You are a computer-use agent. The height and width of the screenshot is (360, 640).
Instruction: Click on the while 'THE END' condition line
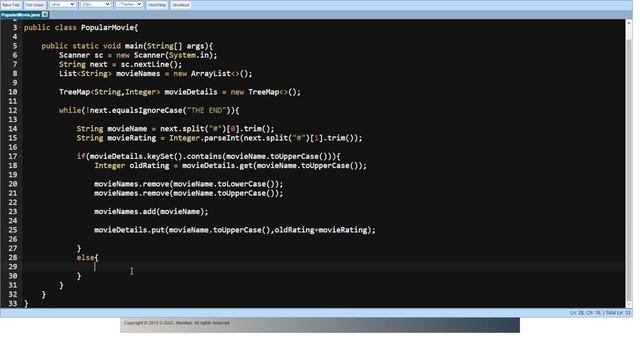tap(149, 111)
